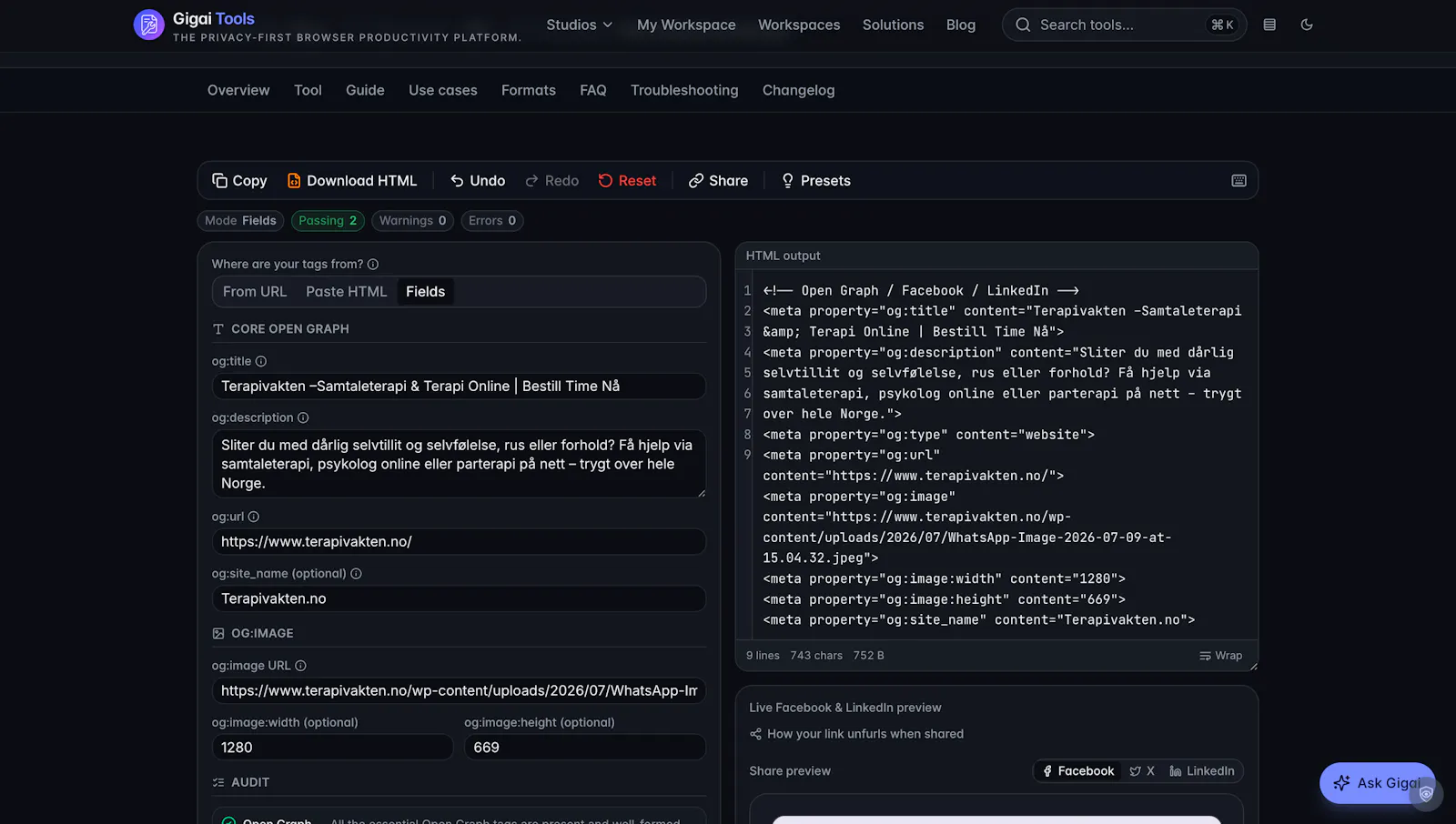Select Fields source mode
Image resolution: width=1456 pixels, height=824 pixels.
coord(426,292)
